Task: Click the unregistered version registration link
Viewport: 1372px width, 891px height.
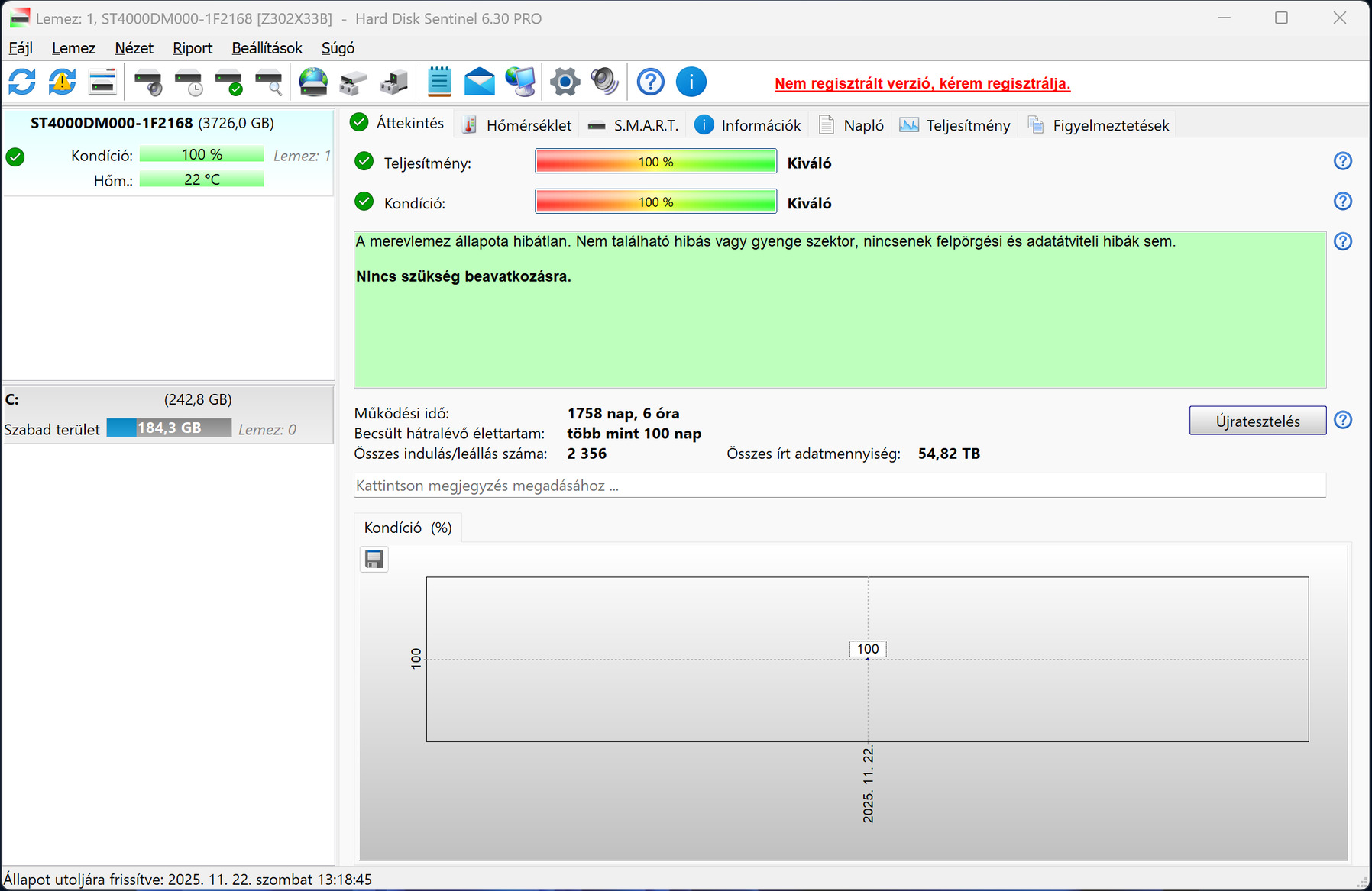Action: pyautogui.click(x=922, y=83)
